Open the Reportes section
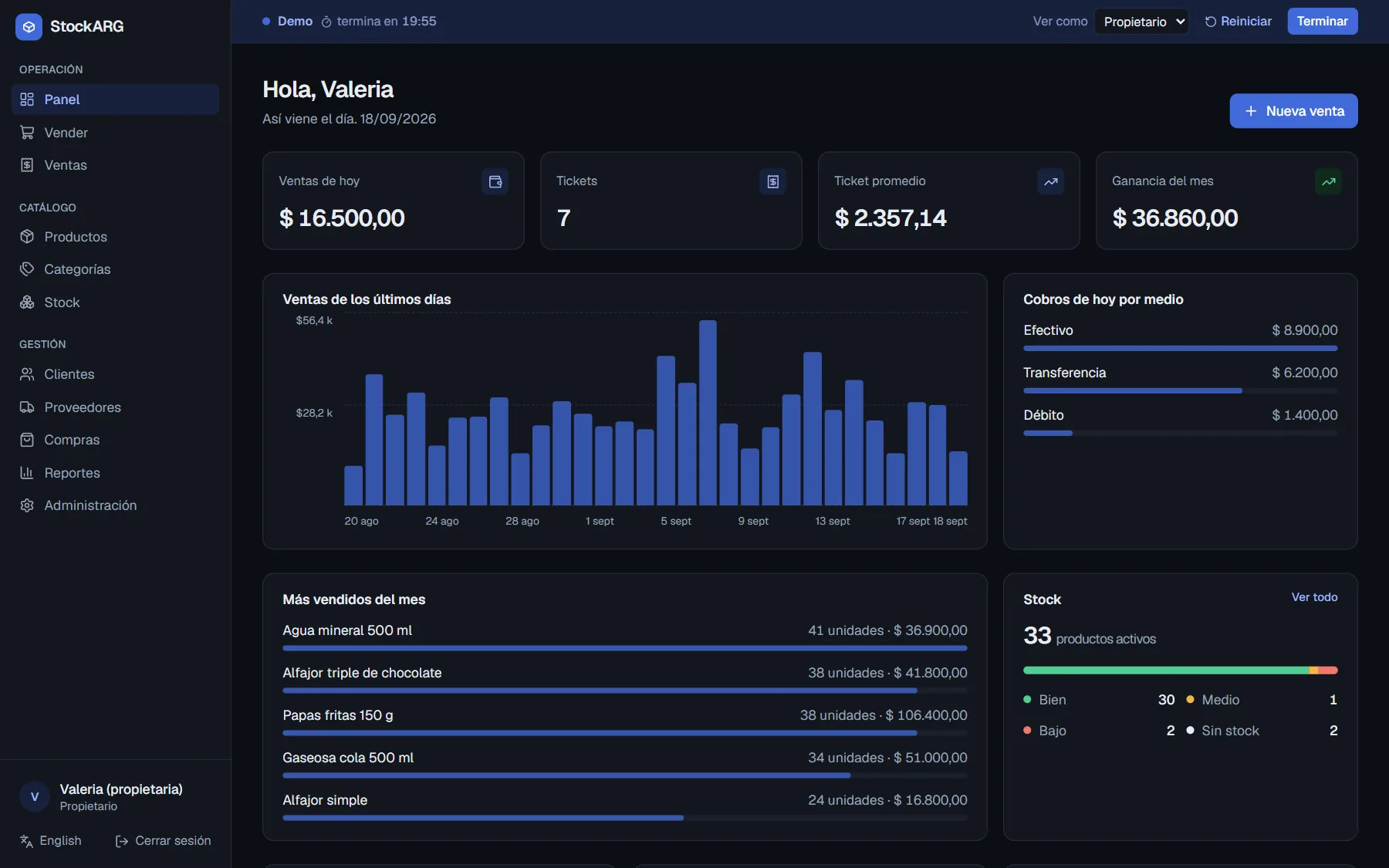 [115, 473]
